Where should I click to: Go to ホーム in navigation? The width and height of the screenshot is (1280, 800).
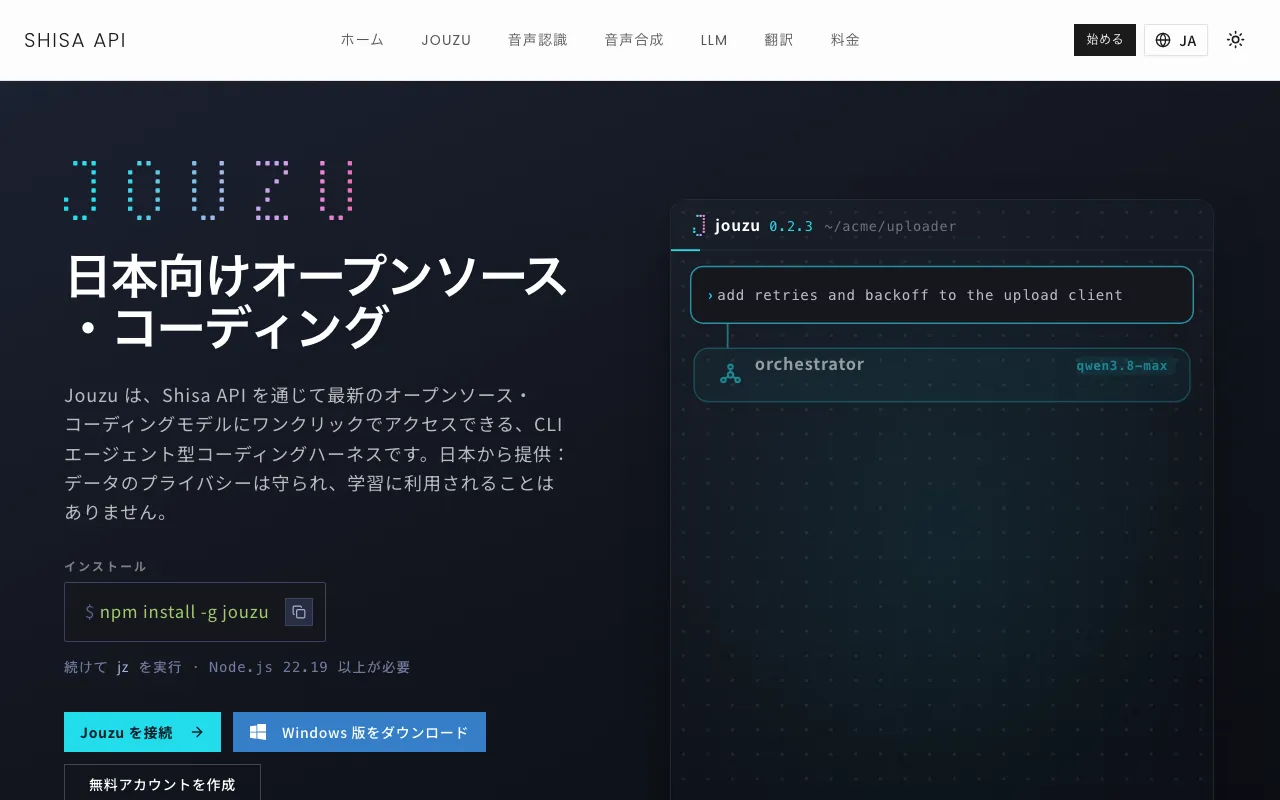coord(362,40)
